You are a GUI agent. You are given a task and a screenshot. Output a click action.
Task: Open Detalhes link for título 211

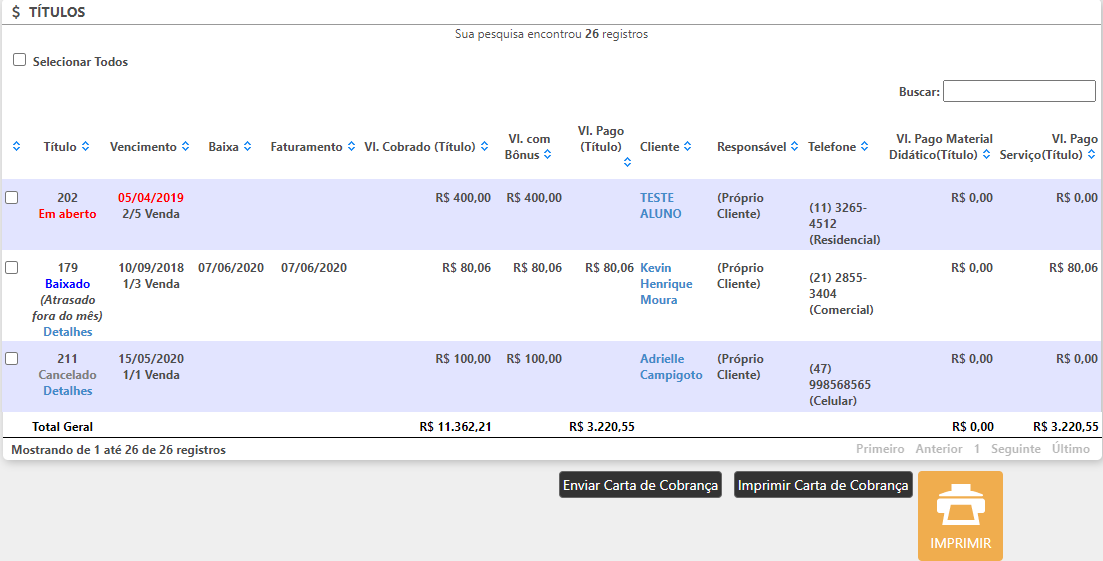tap(68, 391)
